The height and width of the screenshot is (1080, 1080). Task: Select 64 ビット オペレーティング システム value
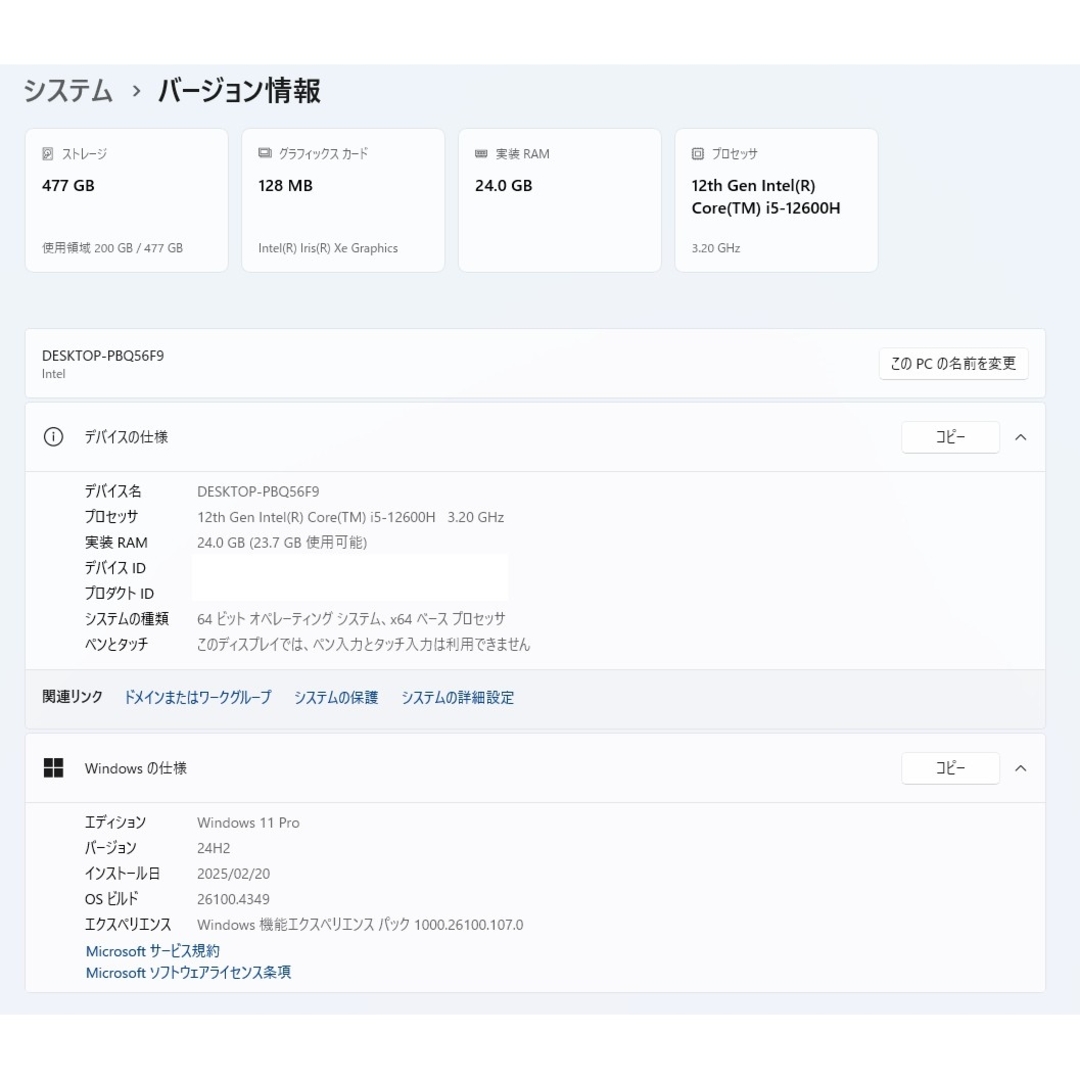(x=351, y=619)
